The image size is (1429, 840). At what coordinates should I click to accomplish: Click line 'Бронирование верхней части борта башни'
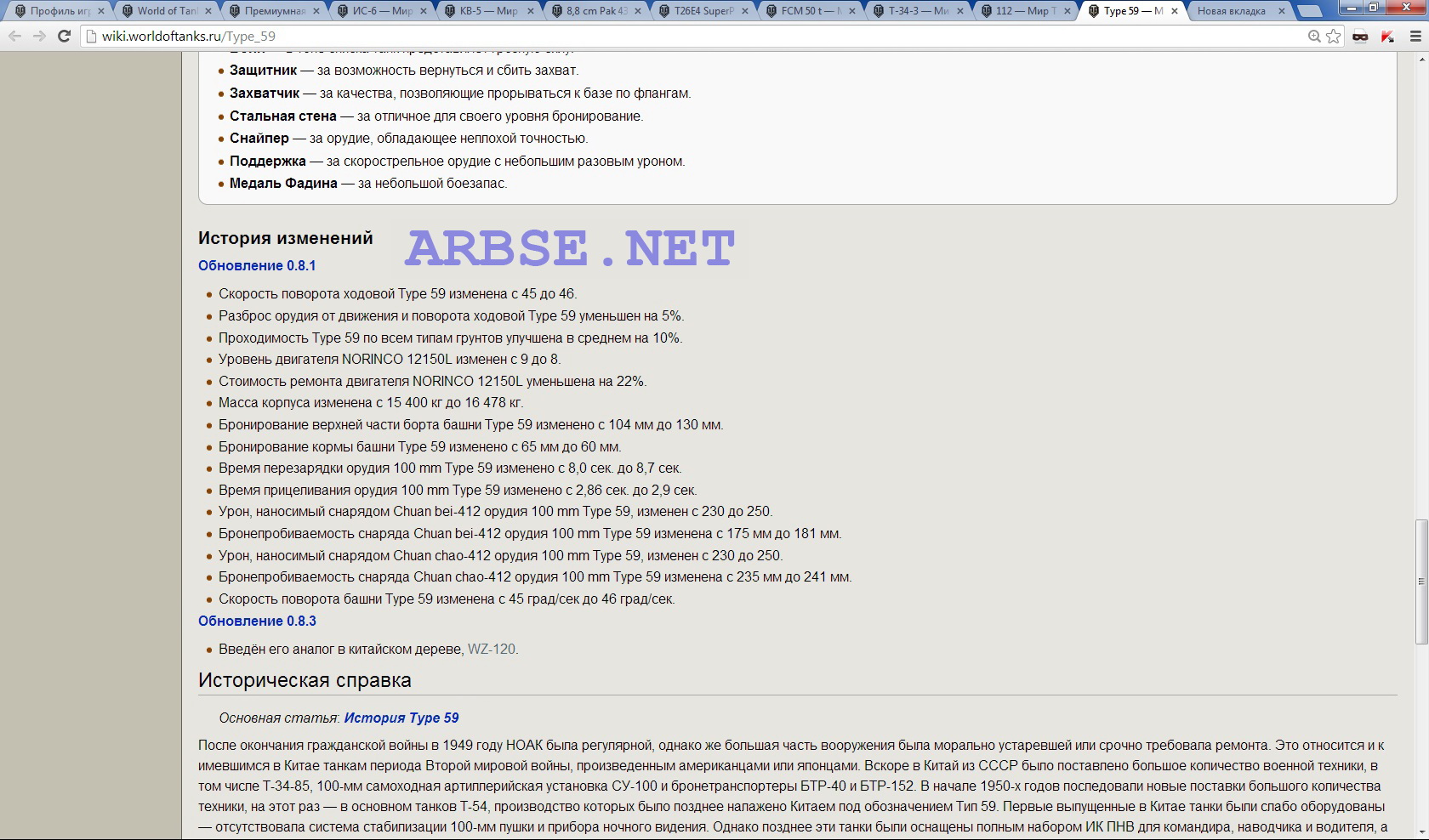471,424
